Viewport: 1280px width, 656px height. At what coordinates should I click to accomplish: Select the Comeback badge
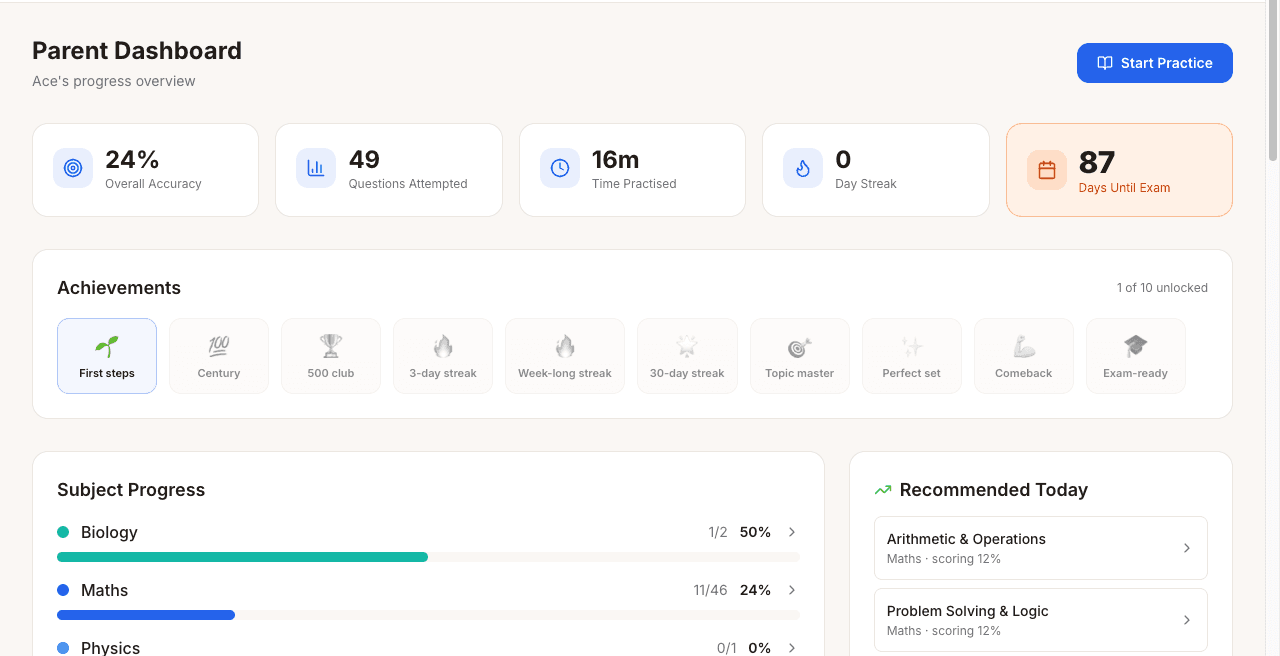coord(1024,356)
